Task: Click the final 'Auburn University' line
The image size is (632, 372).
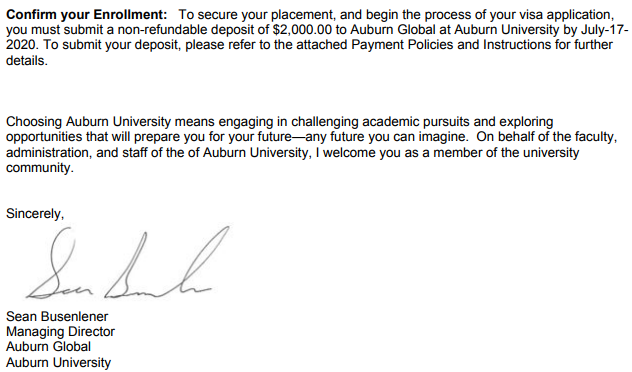Action: [x=58, y=362]
